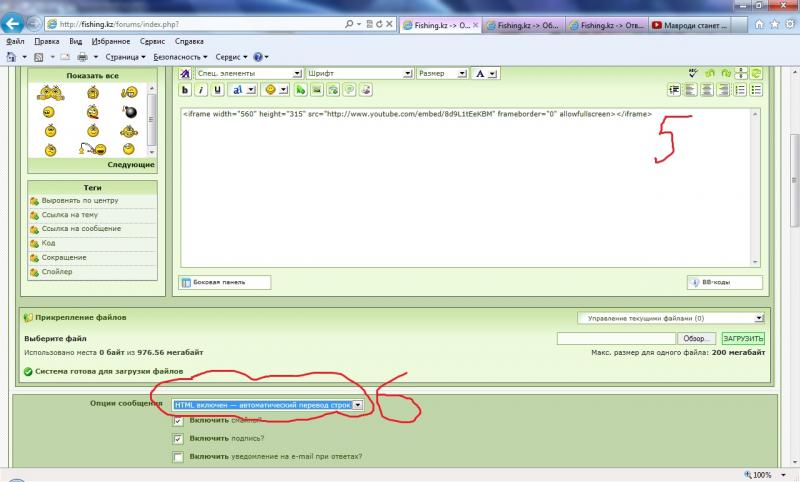Click the browser back arrow
The image size is (800, 482).
tap(16, 22)
